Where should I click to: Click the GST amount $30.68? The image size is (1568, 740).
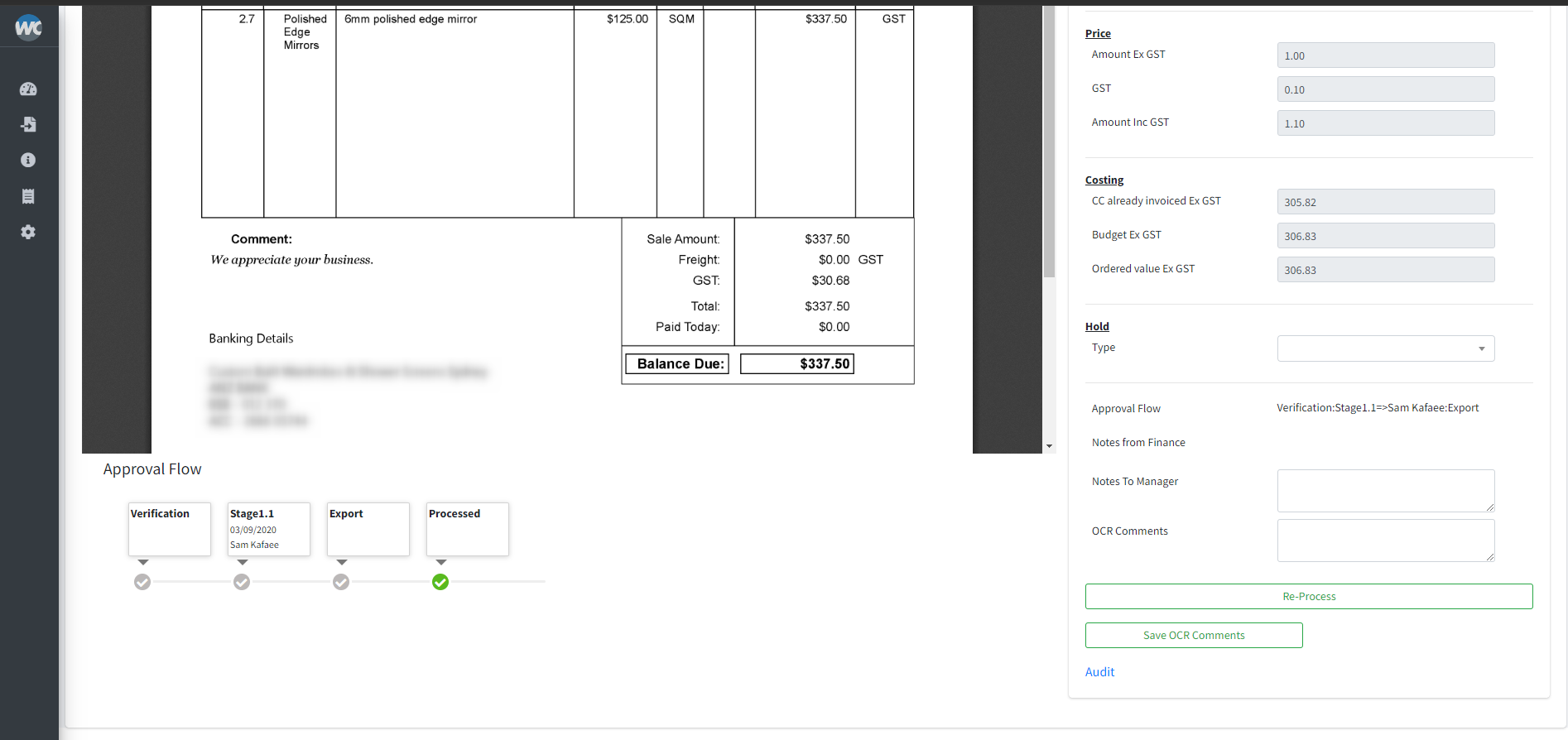tap(830, 281)
